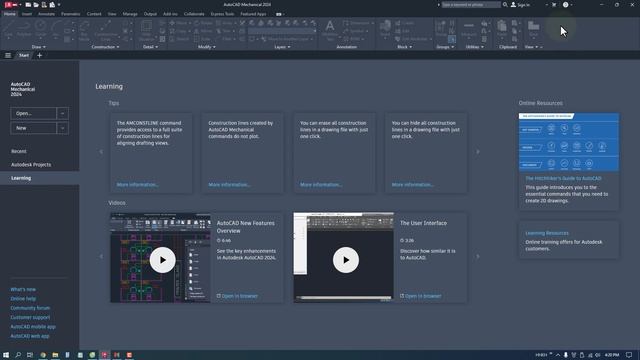Switch to the Annotate ribbon tab
The image size is (640, 360).
46,14
